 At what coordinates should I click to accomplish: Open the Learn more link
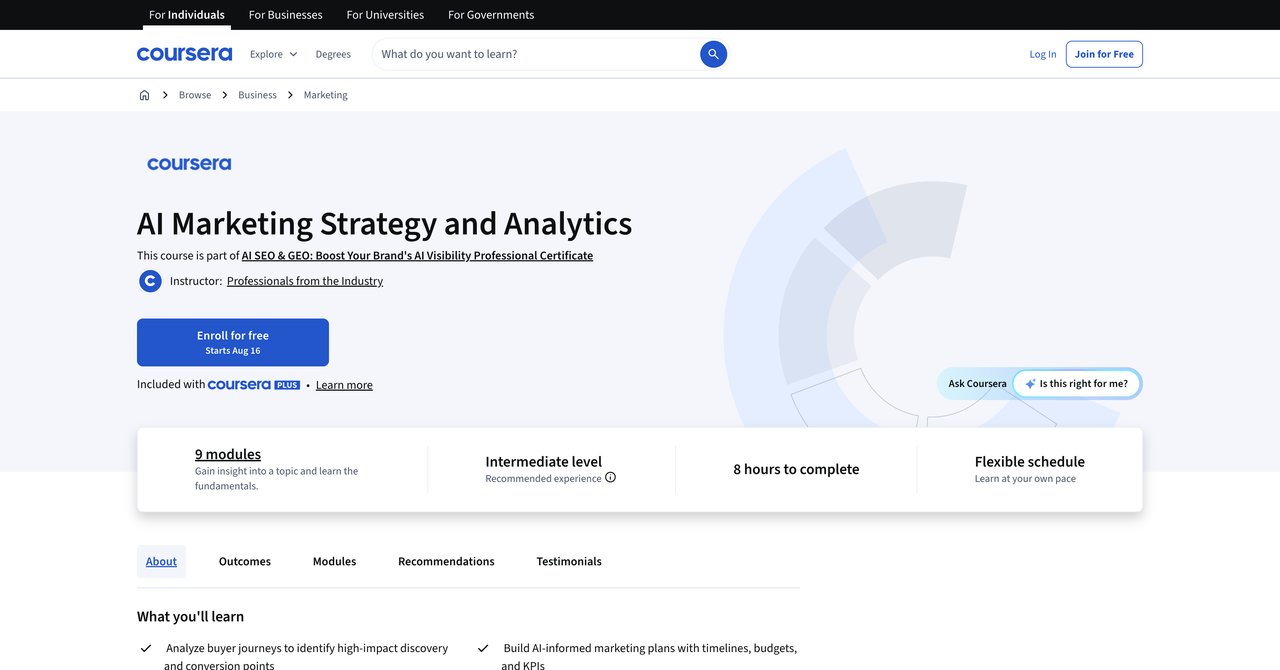pyautogui.click(x=344, y=385)
